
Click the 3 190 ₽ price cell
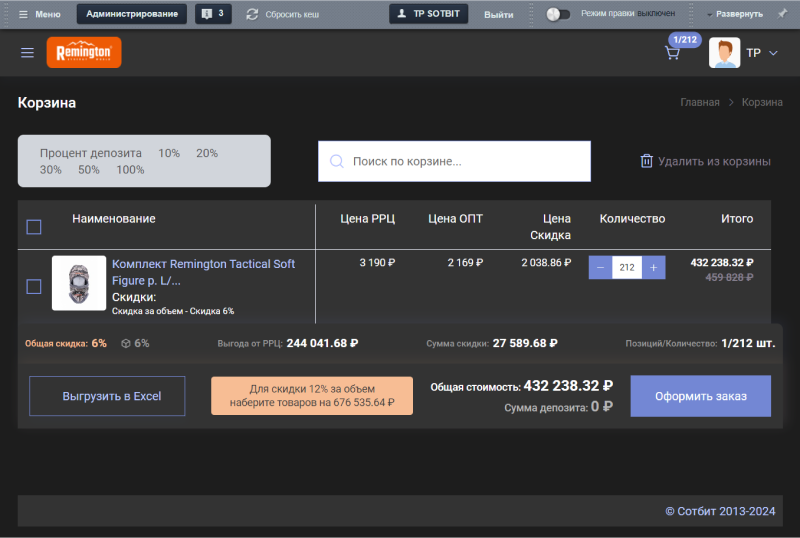pyautogui.click(x=377, y=262)
